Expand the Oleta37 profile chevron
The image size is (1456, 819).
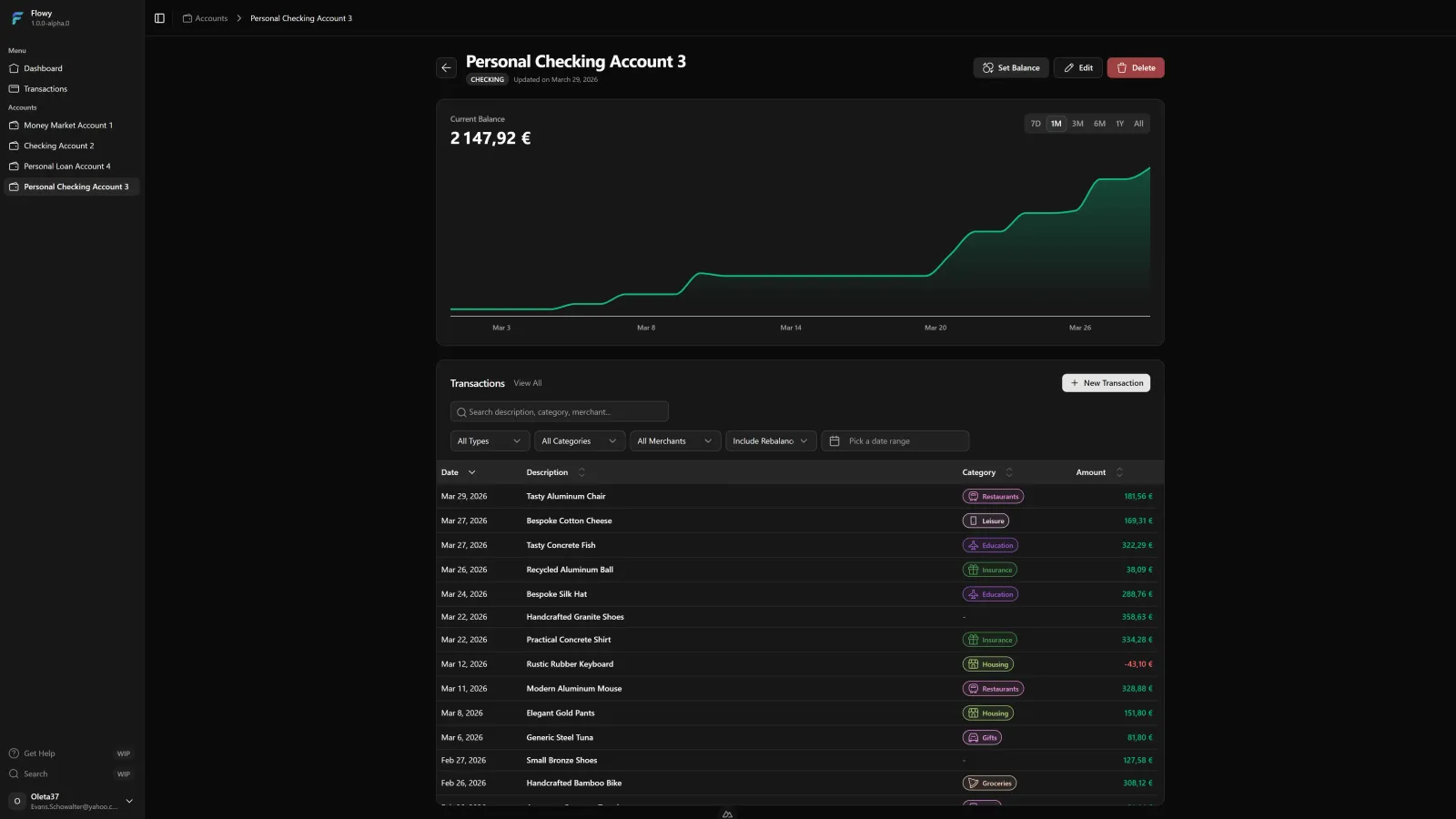tap(128, 801)
